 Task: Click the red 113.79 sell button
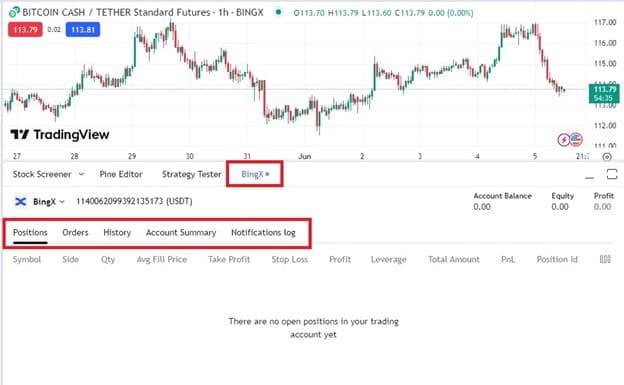(x=25, y=29)
